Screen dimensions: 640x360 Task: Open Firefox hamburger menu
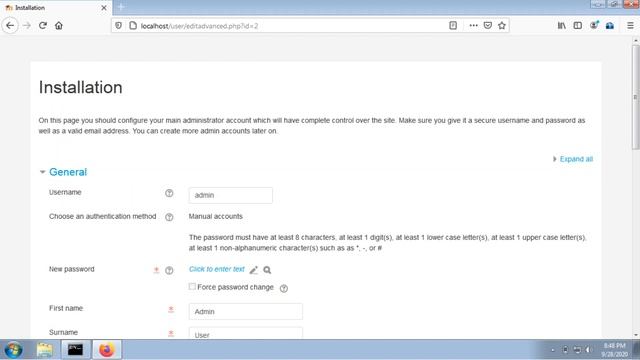click(x=630, y=25)
